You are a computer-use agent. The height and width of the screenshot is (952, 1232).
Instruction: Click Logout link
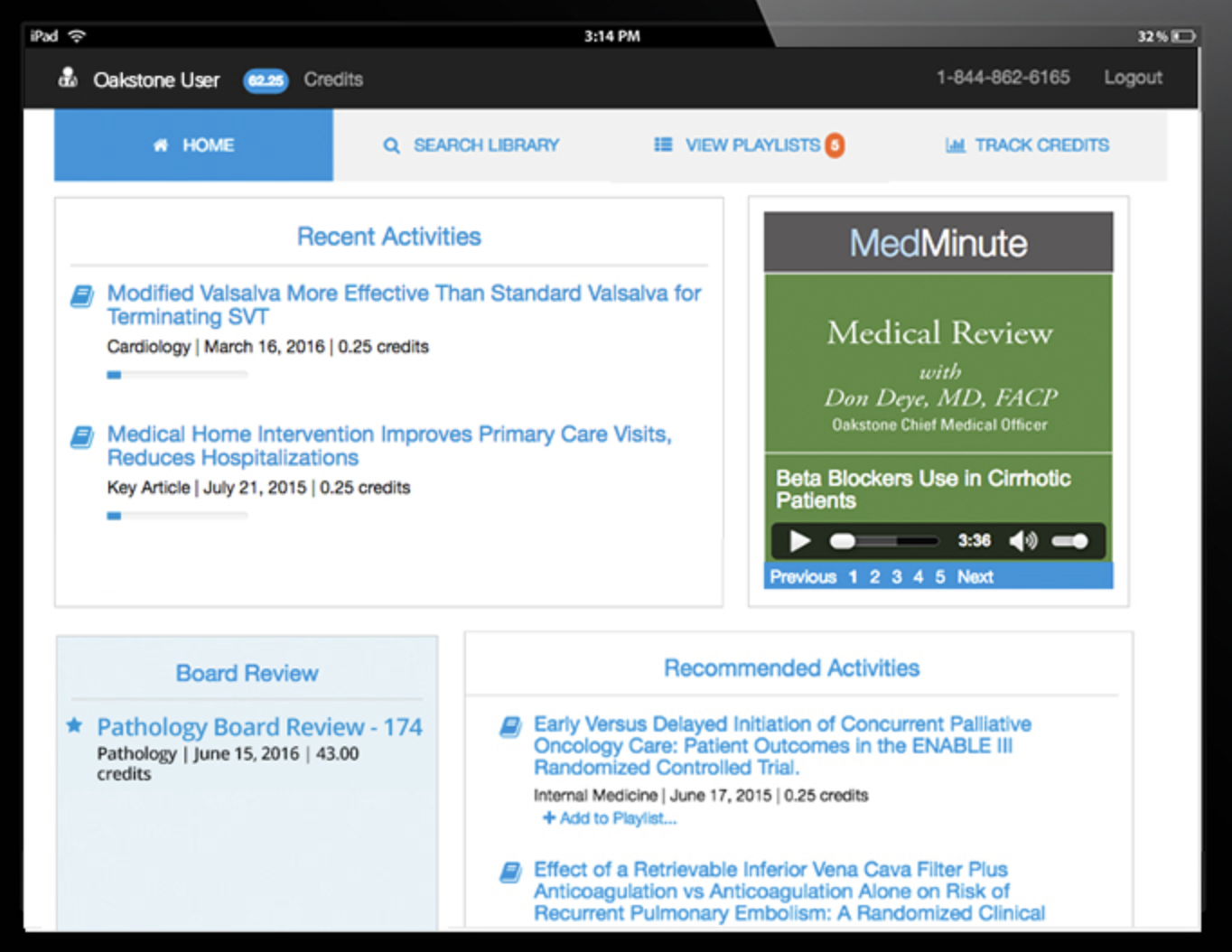1133,78
